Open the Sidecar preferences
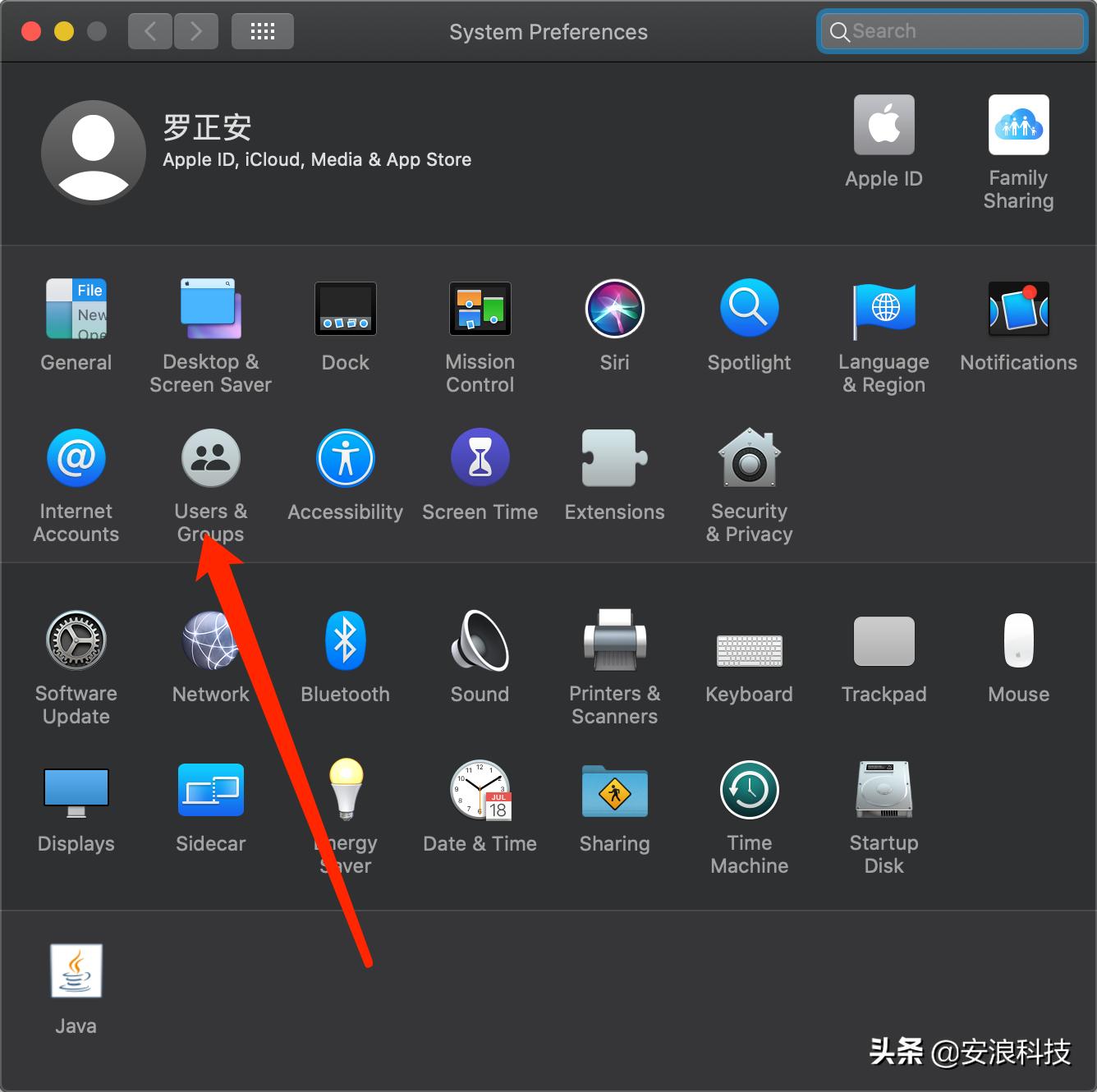1097x1092 pixels. click(210, 790)
